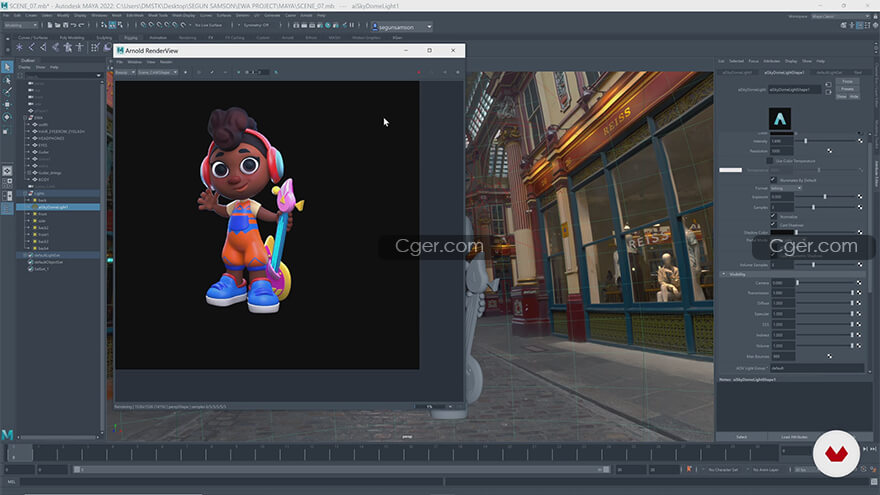The width and height of the screenshot is (880, 495).
Task: Select the Paint selection brush tool
Action: 7,92
